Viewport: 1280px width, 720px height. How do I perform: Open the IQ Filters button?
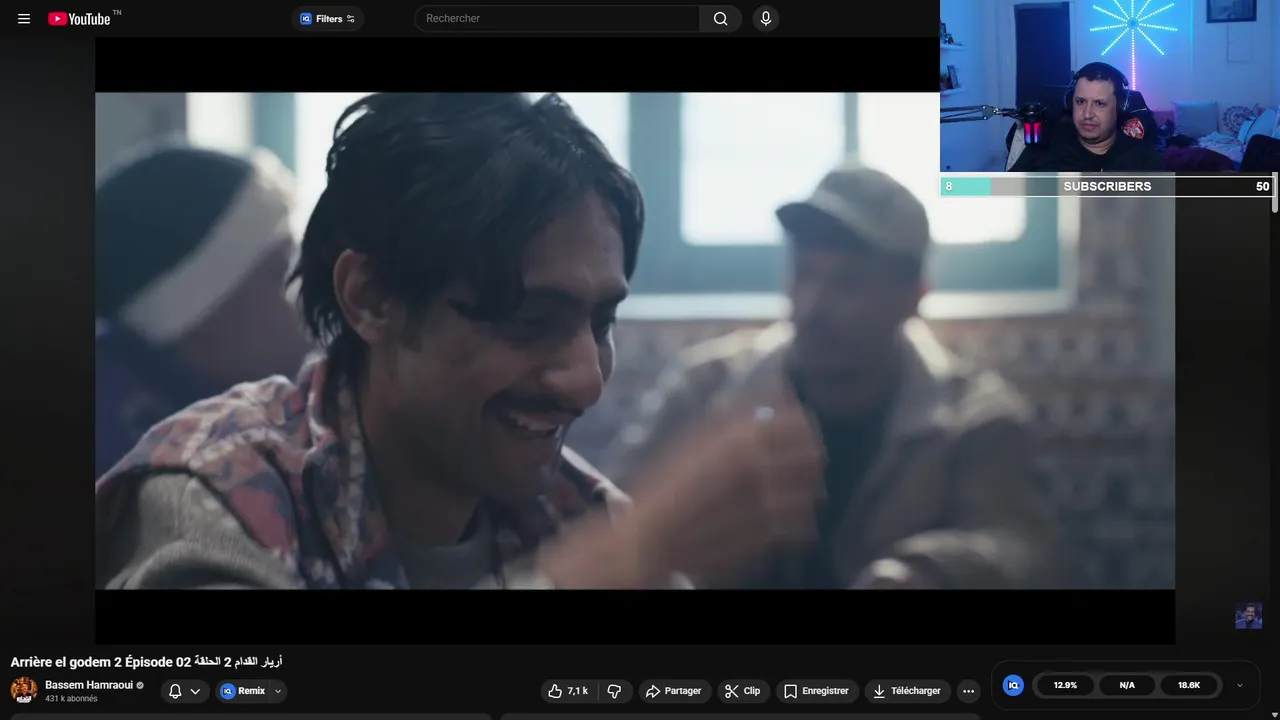[x=327, y=18]
